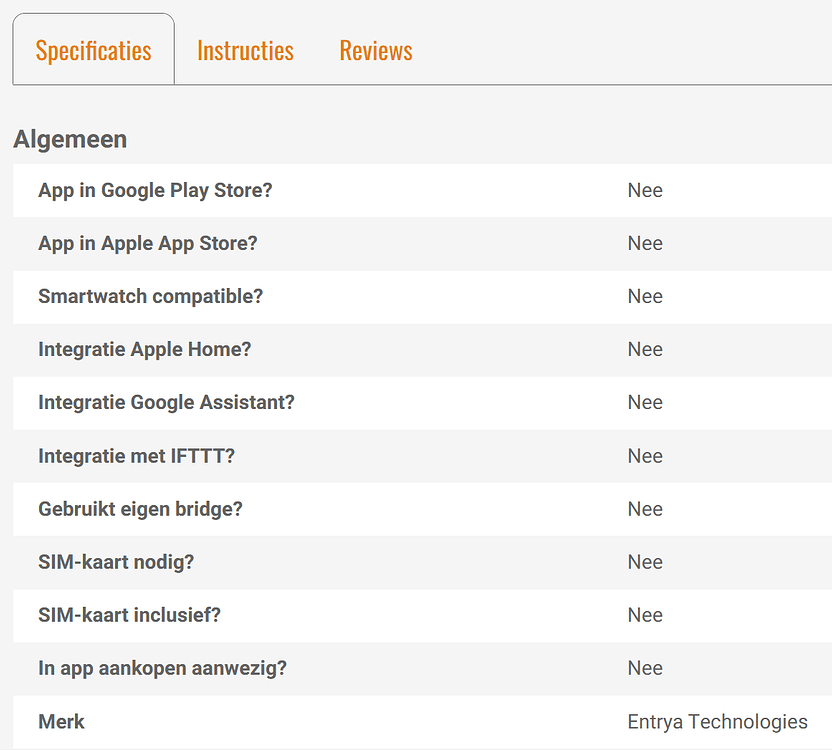Select Nee value for Apple App Store
832x750 pixels.
click(645, 244)
